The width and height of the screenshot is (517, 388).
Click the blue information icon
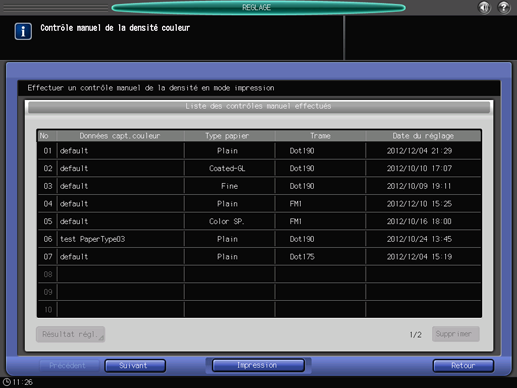pyautogui.click(x=23, y=31)
